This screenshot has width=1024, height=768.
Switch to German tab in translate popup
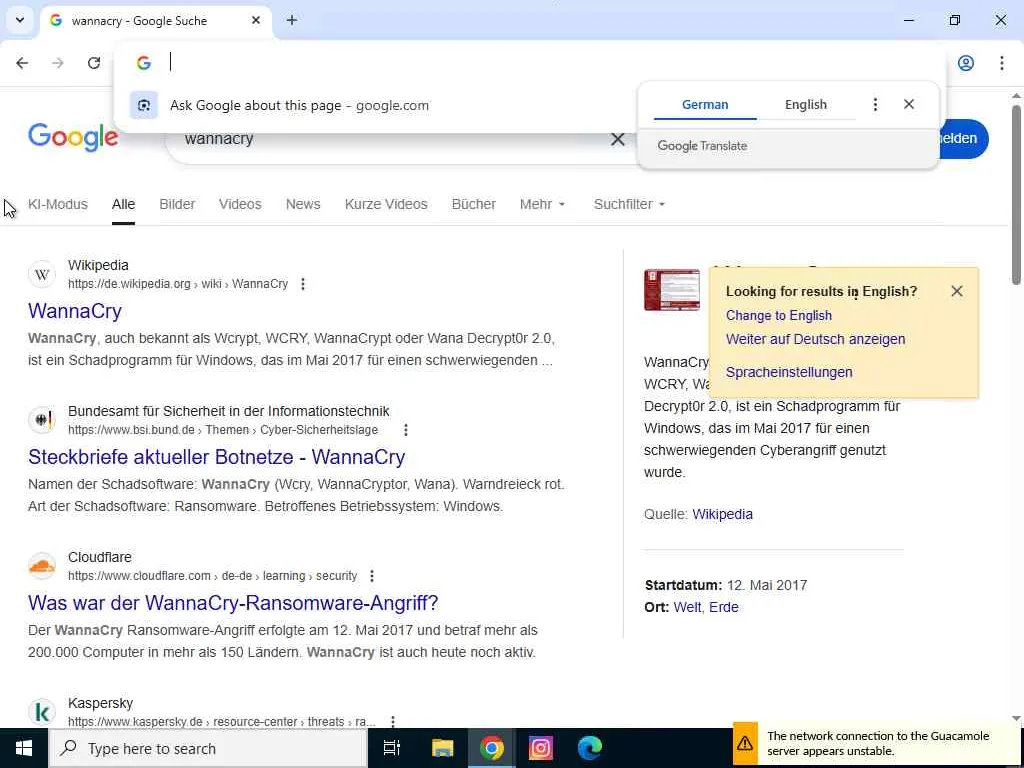coord(705,104)
